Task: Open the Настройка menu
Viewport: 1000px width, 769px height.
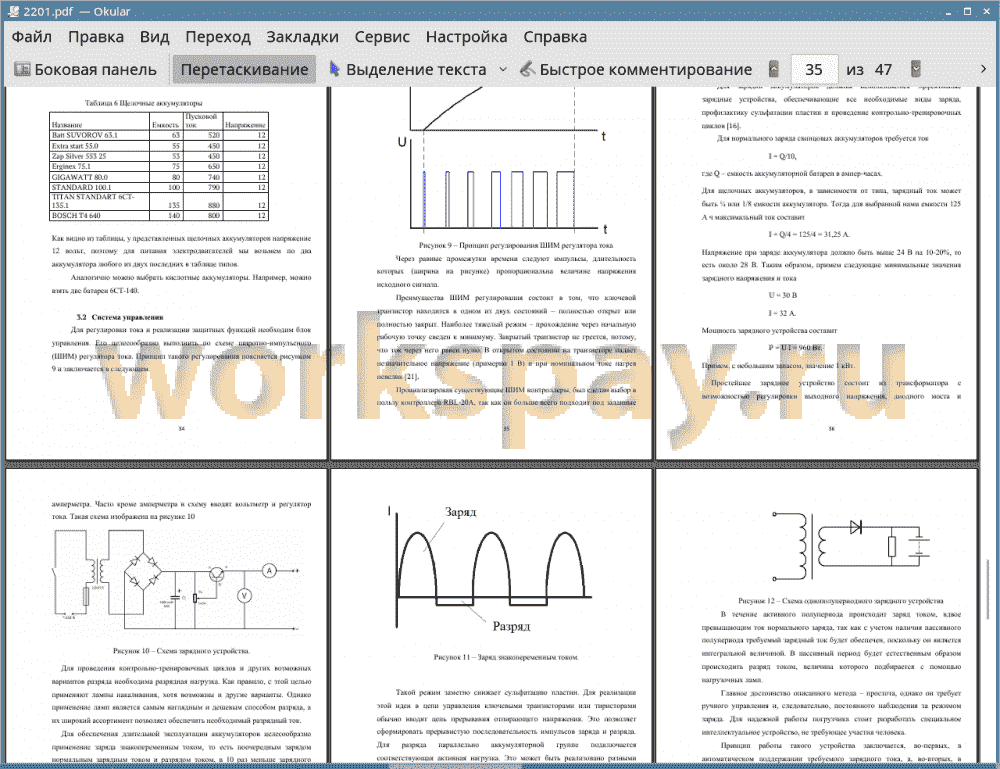Action: (467, 37)
